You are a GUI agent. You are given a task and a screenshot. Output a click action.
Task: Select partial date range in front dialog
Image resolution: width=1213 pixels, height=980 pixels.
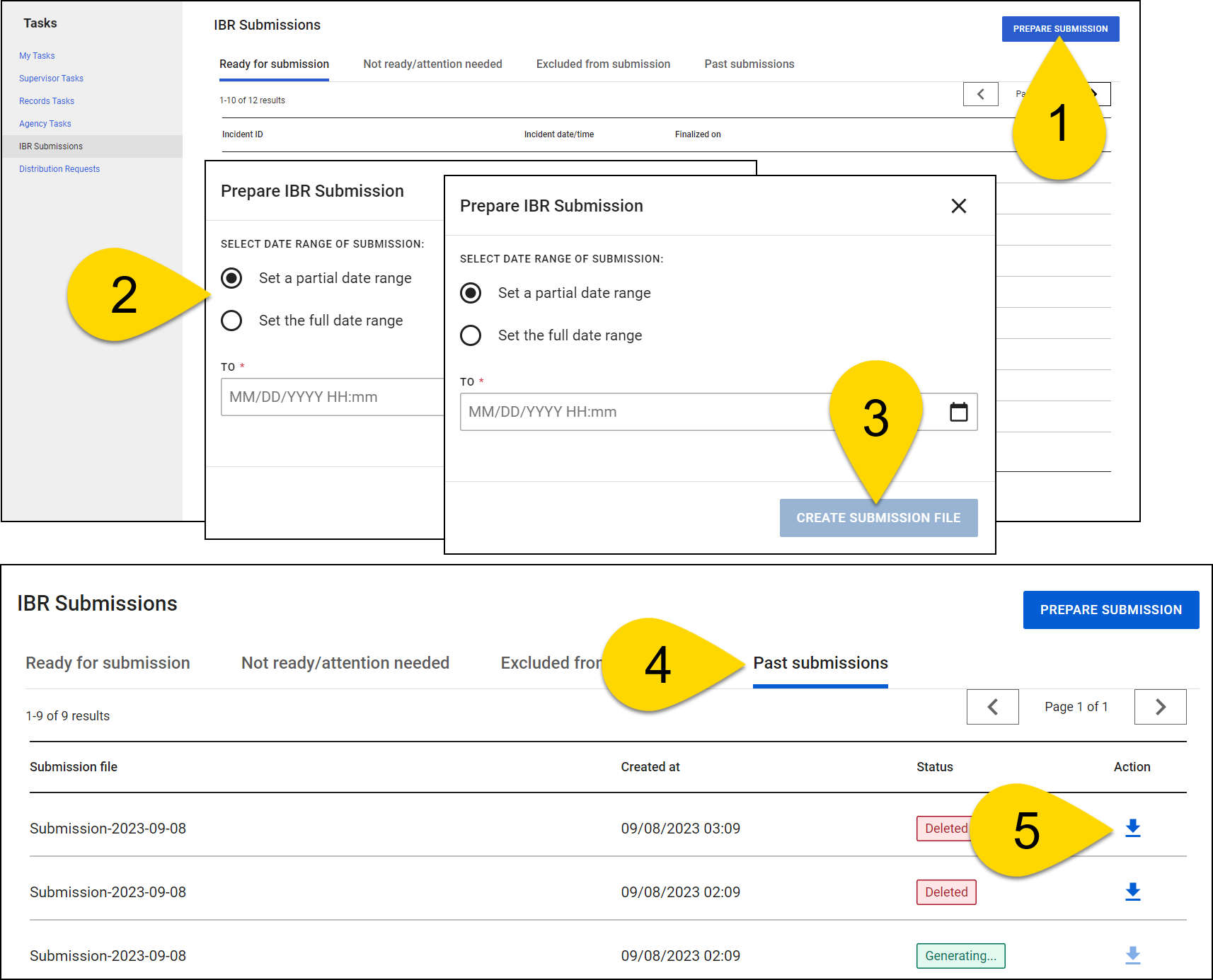pos(471,293)
